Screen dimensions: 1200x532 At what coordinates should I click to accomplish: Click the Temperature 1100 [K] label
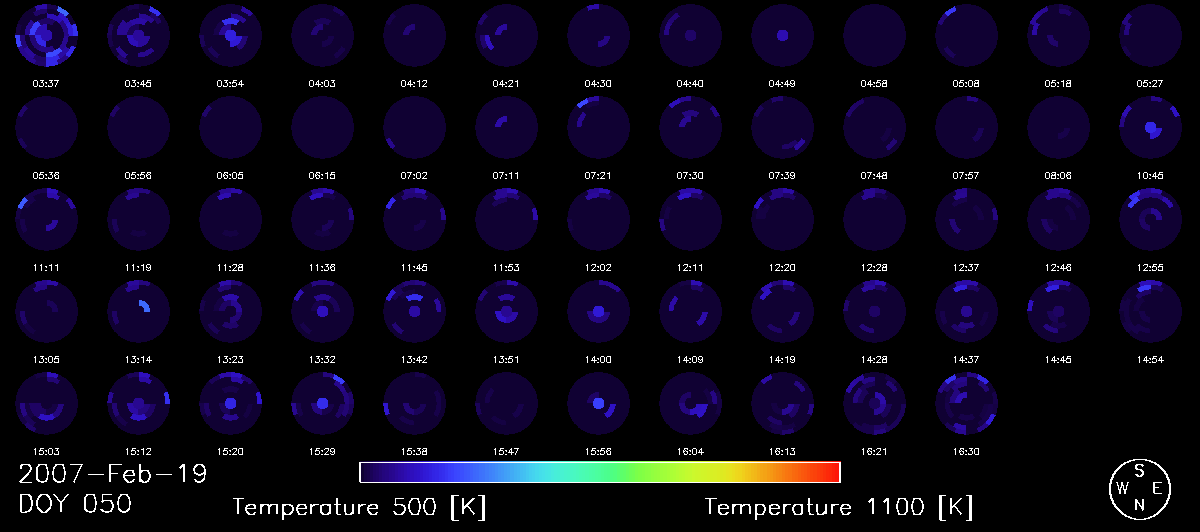pos(838,507)
